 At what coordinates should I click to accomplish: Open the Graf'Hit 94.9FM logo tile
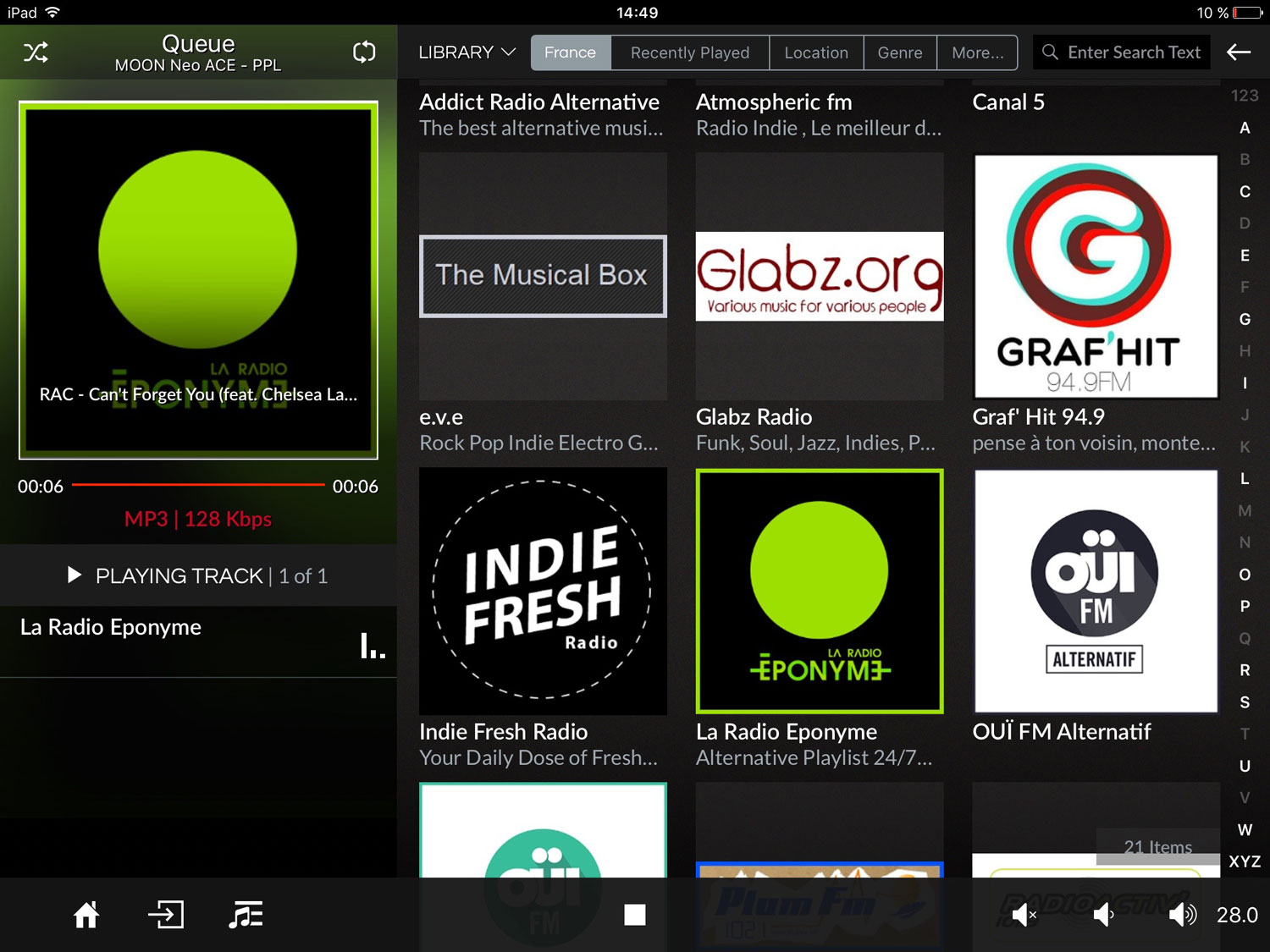click(1096, 276)
